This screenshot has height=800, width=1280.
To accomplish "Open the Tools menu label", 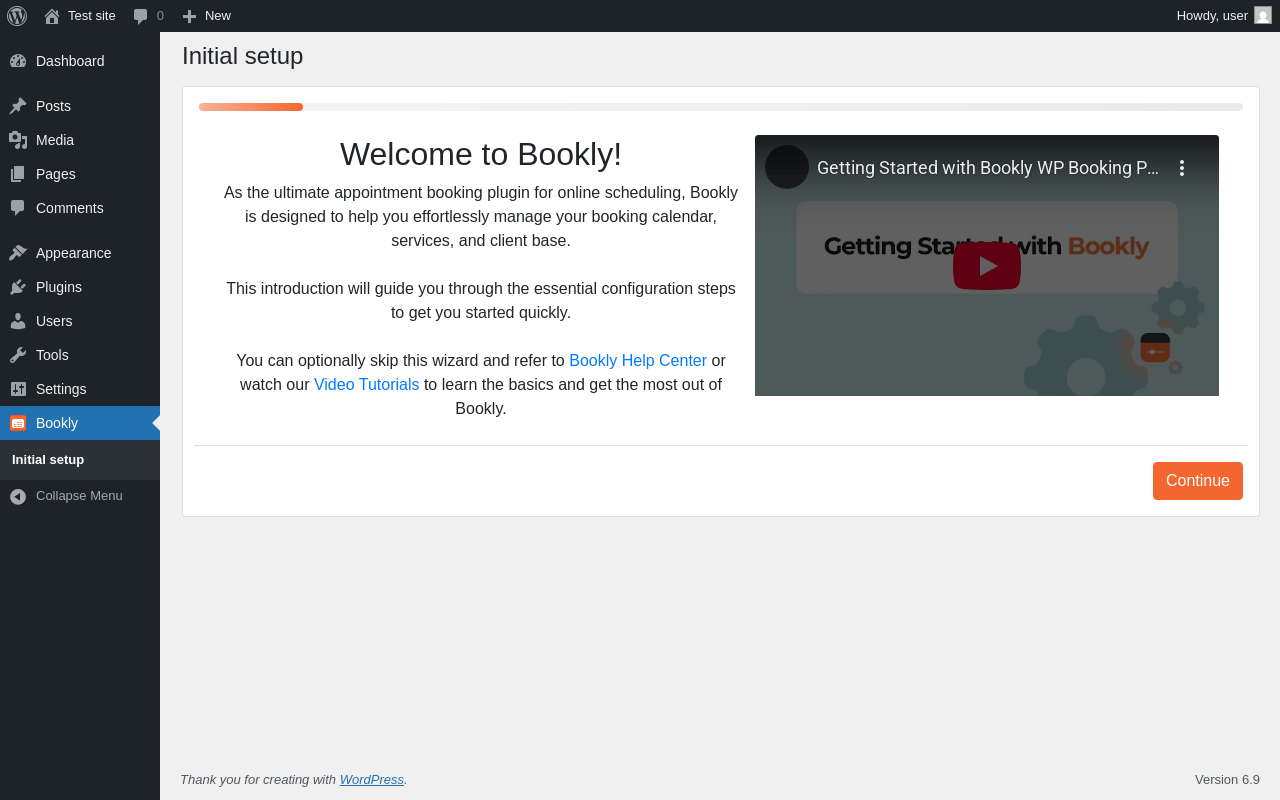I will pos(52,355).
